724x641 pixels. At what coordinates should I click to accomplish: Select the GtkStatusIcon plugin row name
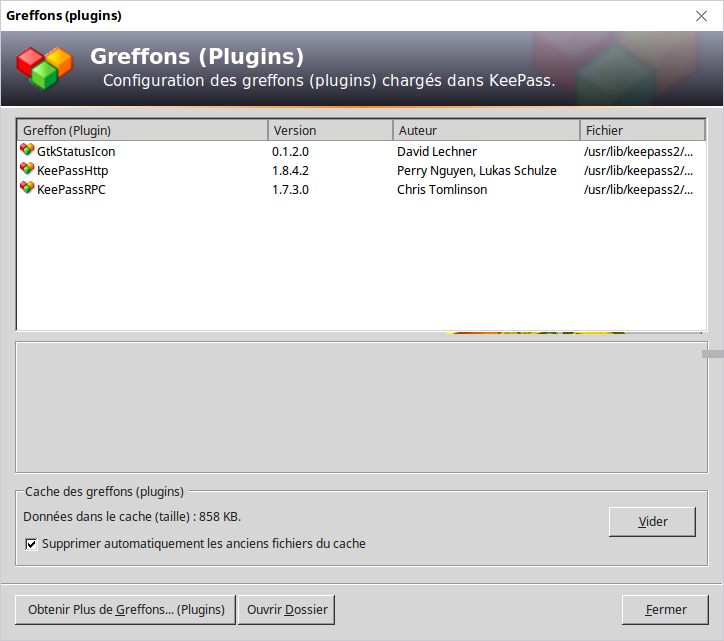[76, 152]
